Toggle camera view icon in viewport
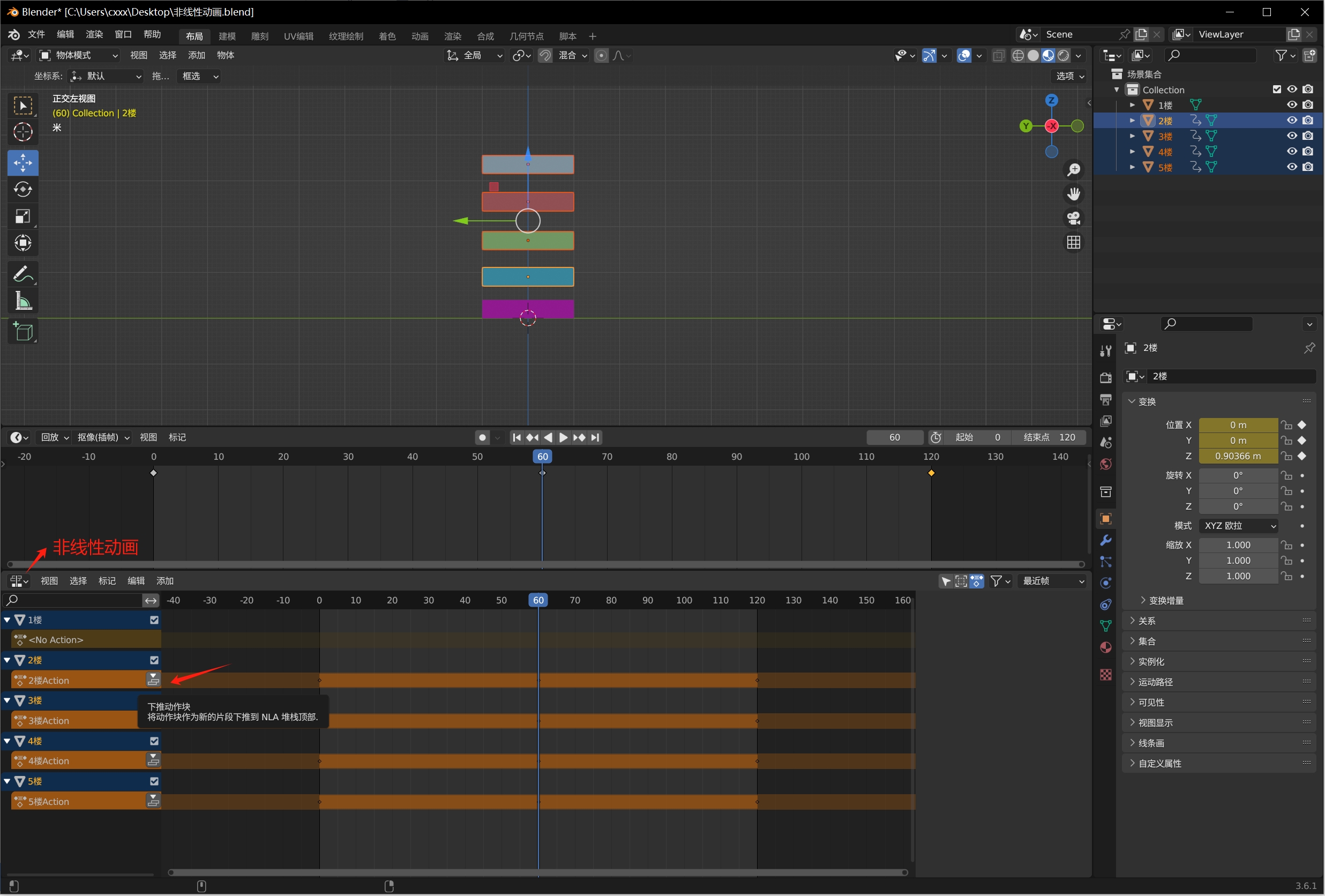 point(1074,219)
